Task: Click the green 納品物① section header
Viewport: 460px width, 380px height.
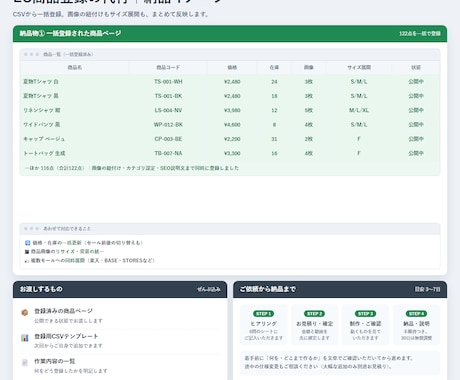Action: pos(230,34)
